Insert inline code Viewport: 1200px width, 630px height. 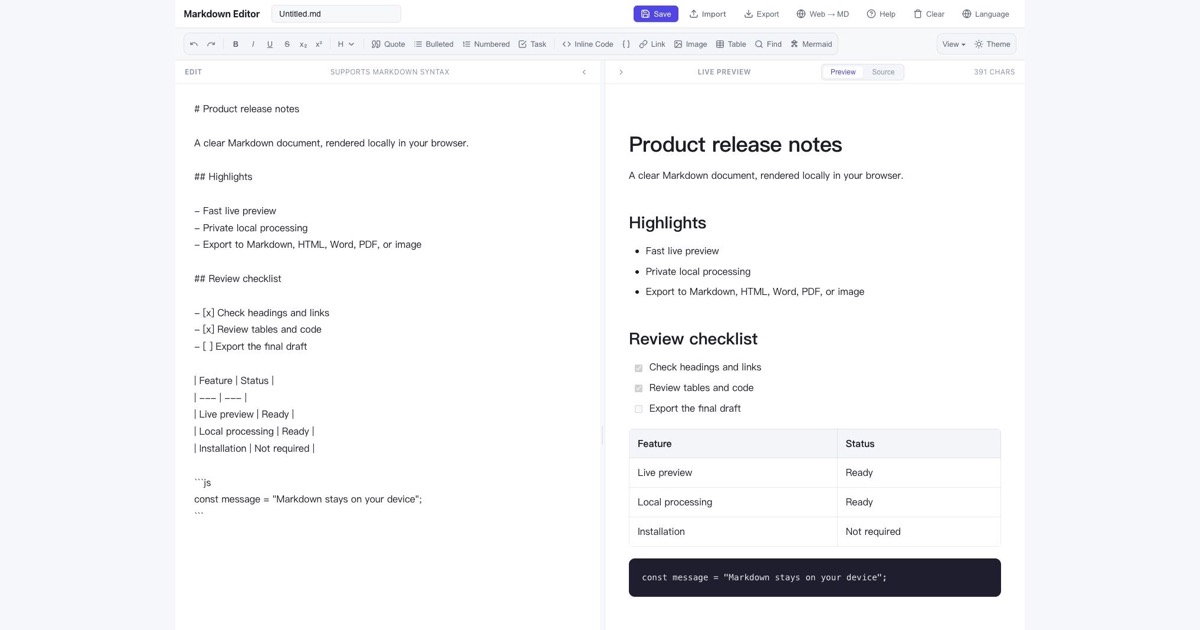pos(588,44)
